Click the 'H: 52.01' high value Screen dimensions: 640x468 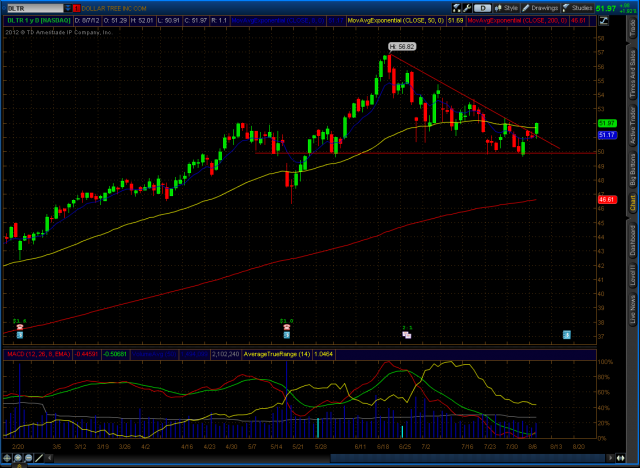(x=142, y=20)
